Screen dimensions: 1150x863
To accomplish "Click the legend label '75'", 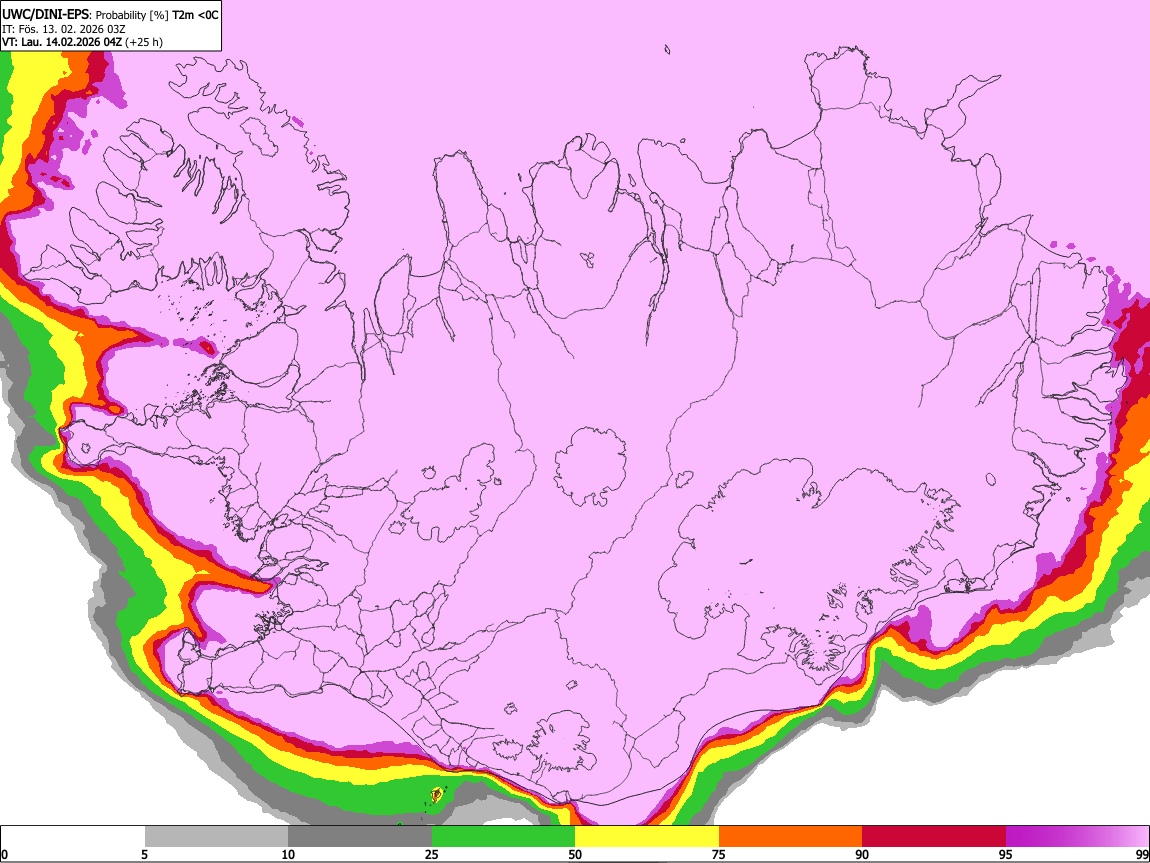I will (719, 854).
